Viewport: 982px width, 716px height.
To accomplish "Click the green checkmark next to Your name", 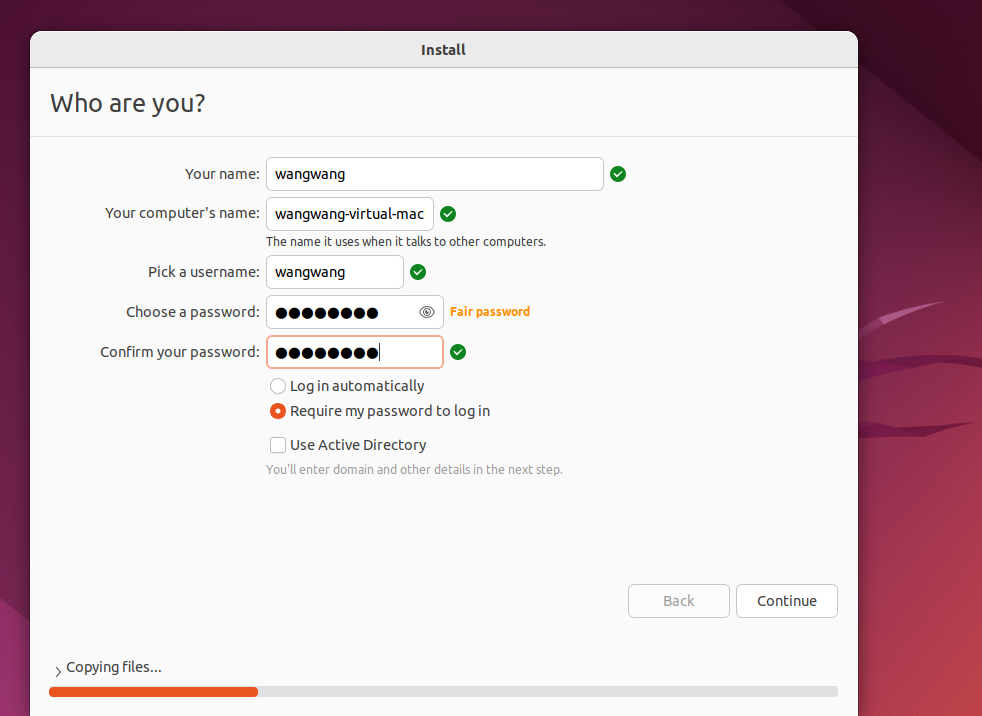I will point(618,174).
